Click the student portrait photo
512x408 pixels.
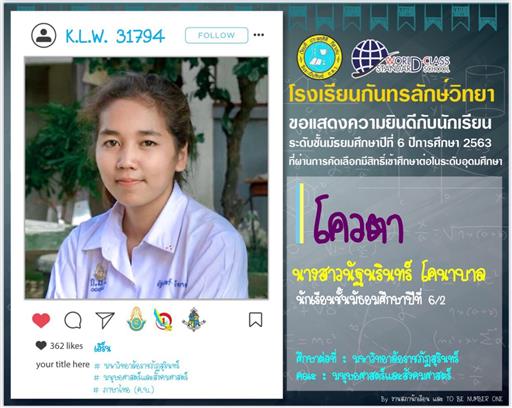coord(146,178)
